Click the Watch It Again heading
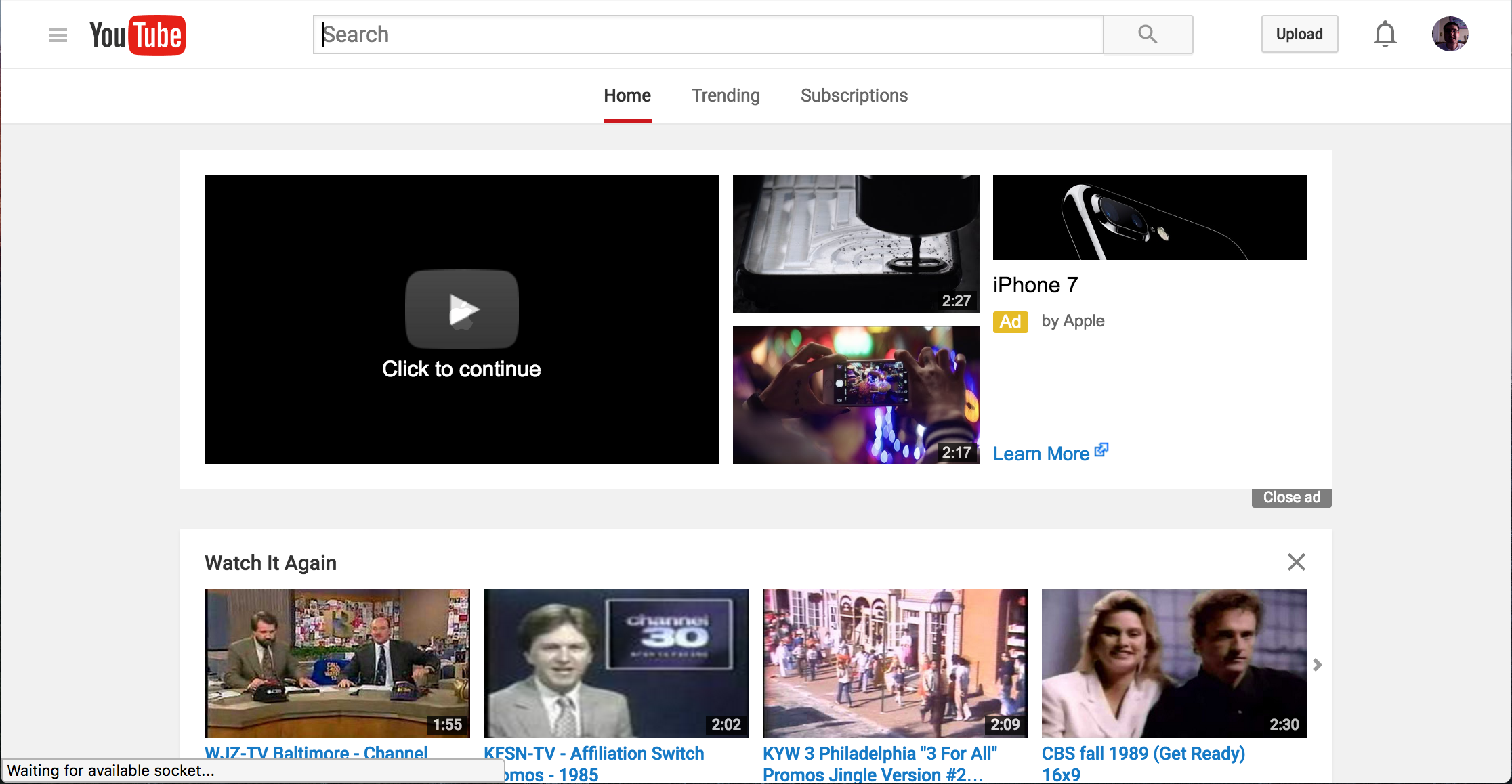 coord(270,563)
